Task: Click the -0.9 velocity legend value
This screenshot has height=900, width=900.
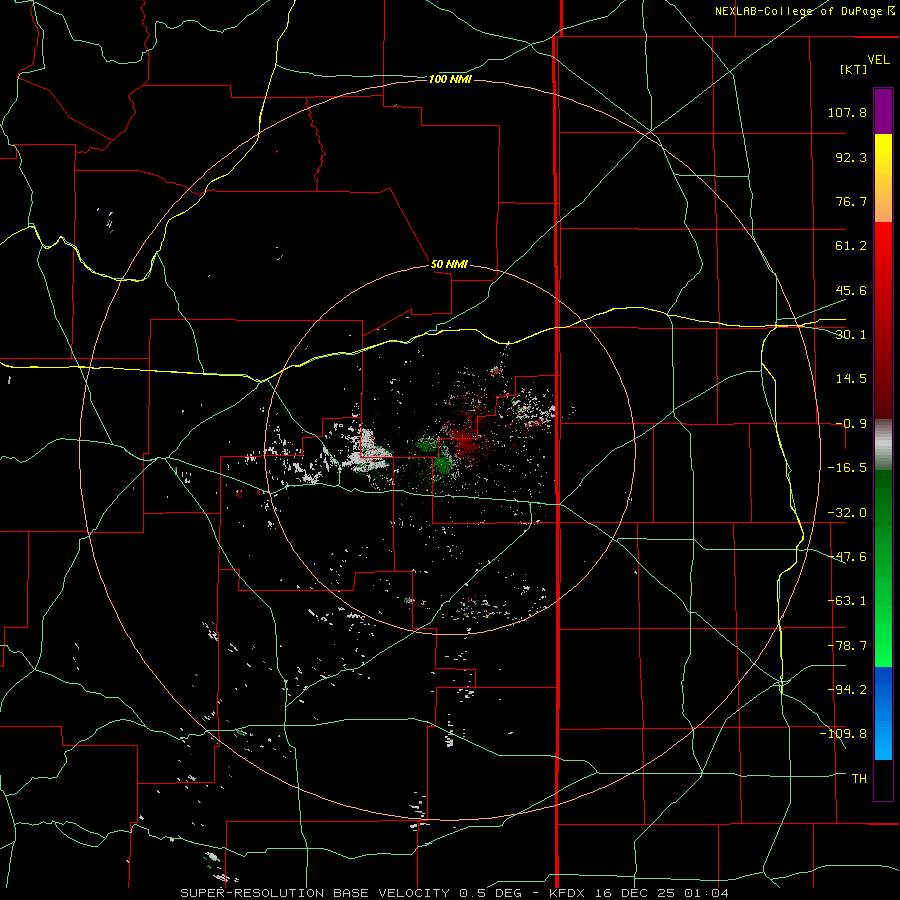Action: point(851,424)
